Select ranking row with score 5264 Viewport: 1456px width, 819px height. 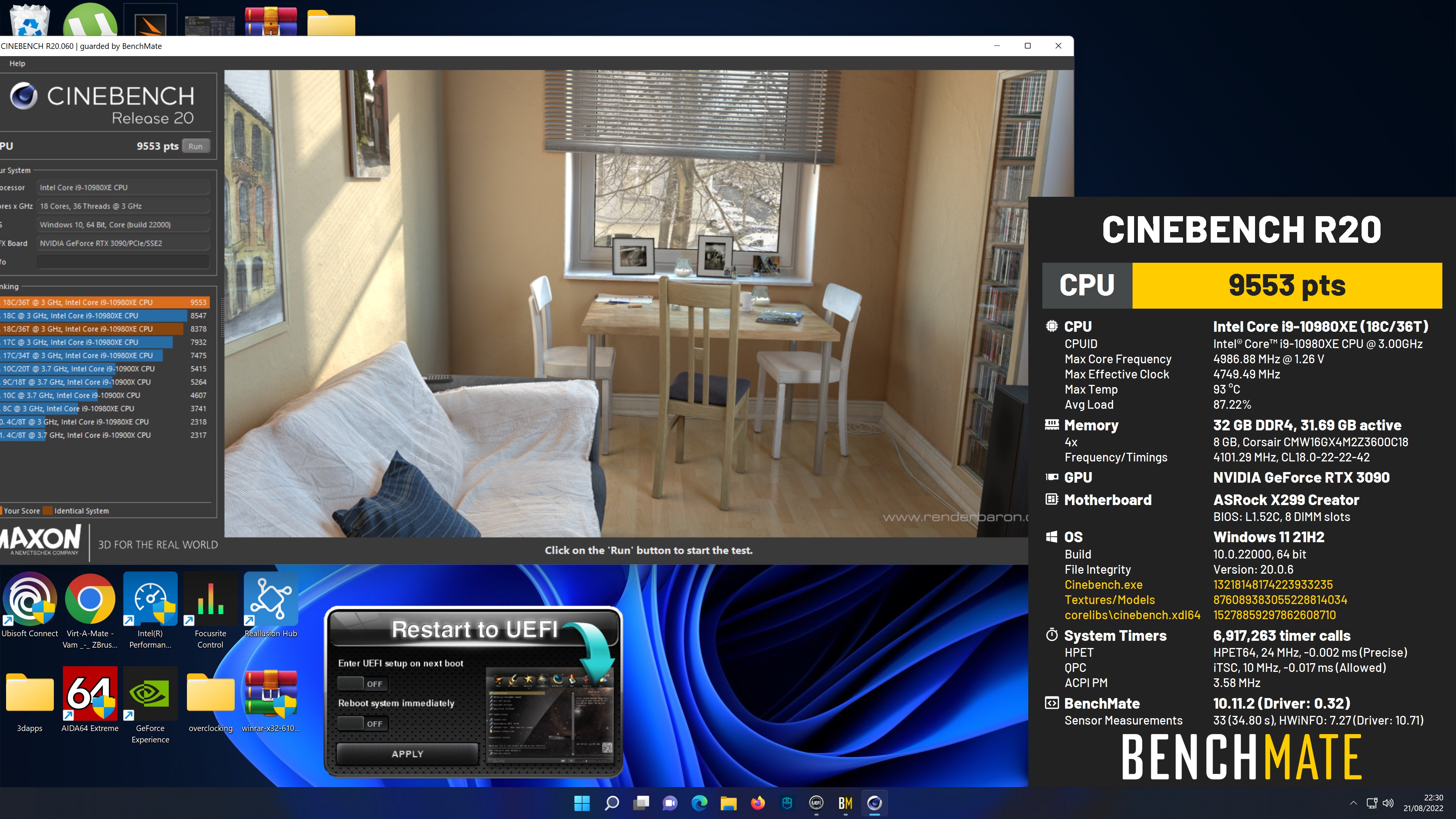105,382
